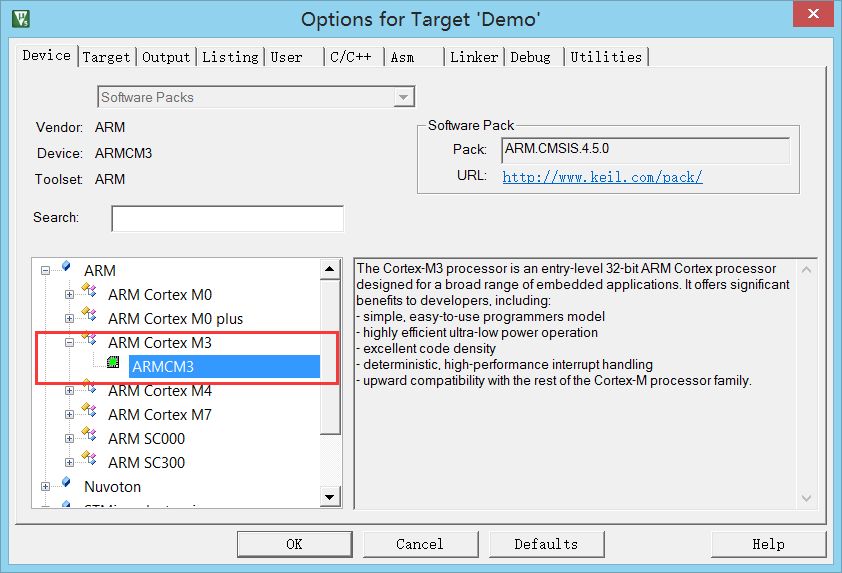The image size is (842, 573).
Task: Click the Nuvoton vendor icon
Action: tap(66, 484)
